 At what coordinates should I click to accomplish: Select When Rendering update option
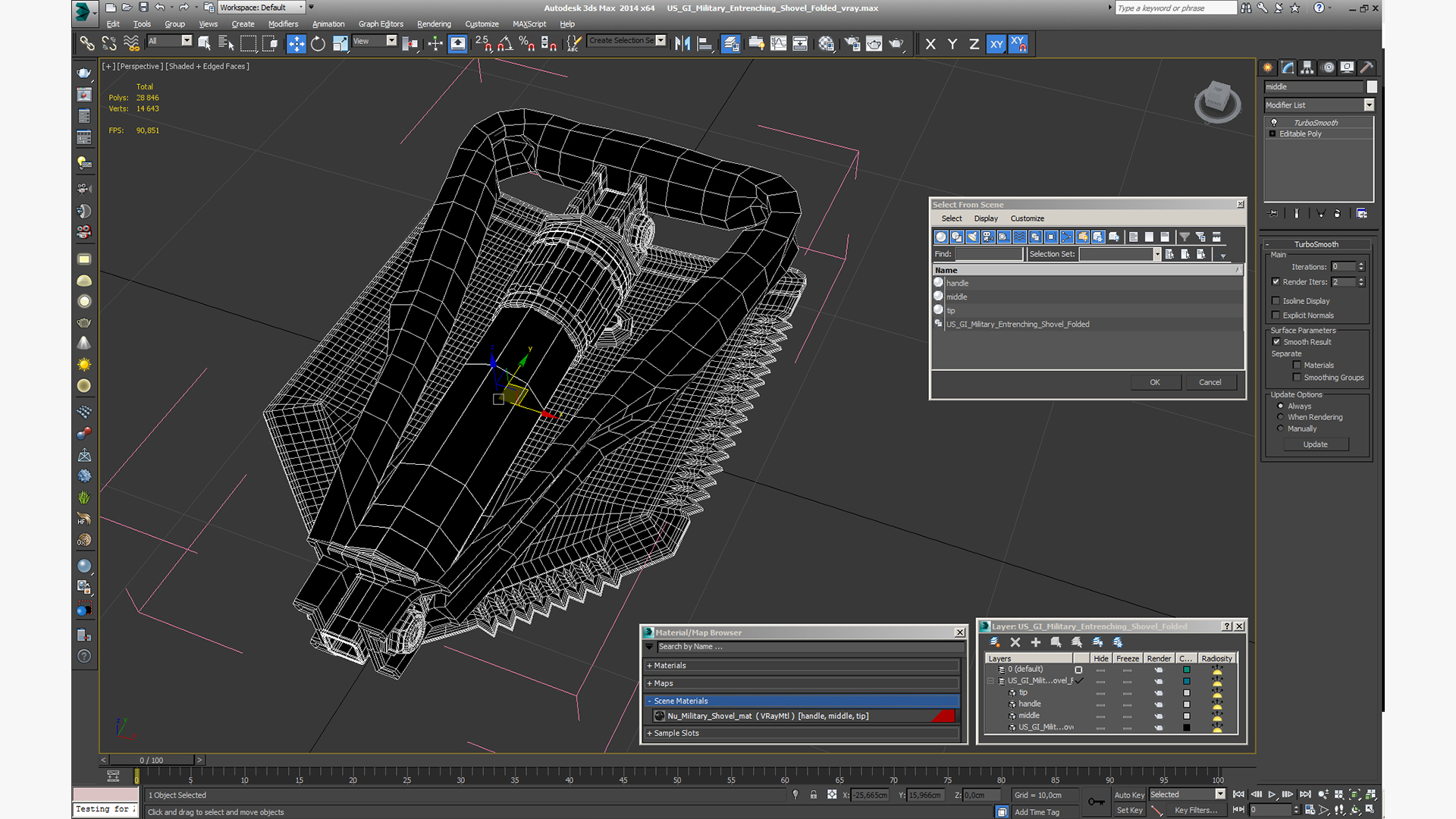(x=1281, y=417)
